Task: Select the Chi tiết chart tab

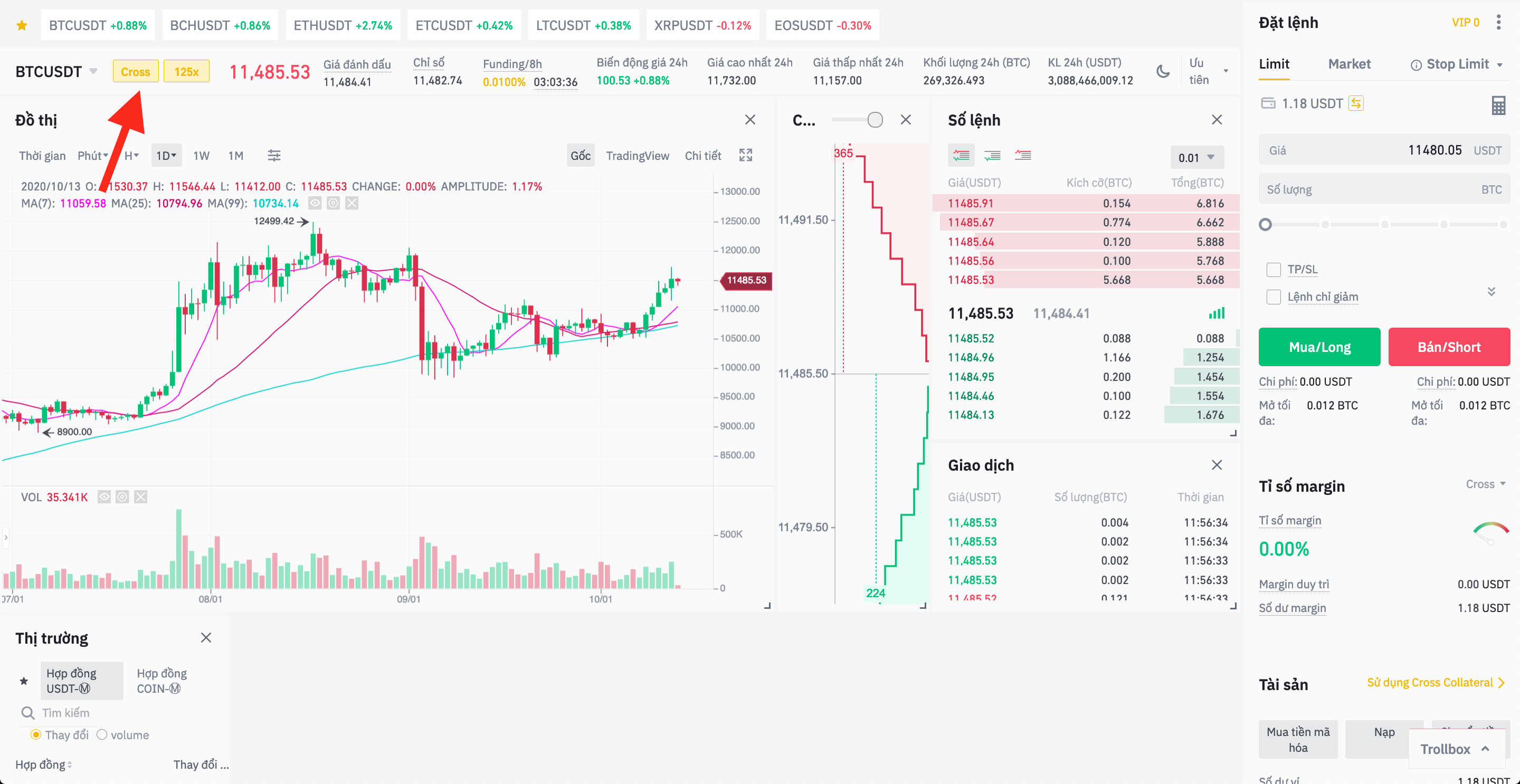Action: click(703, 156)
